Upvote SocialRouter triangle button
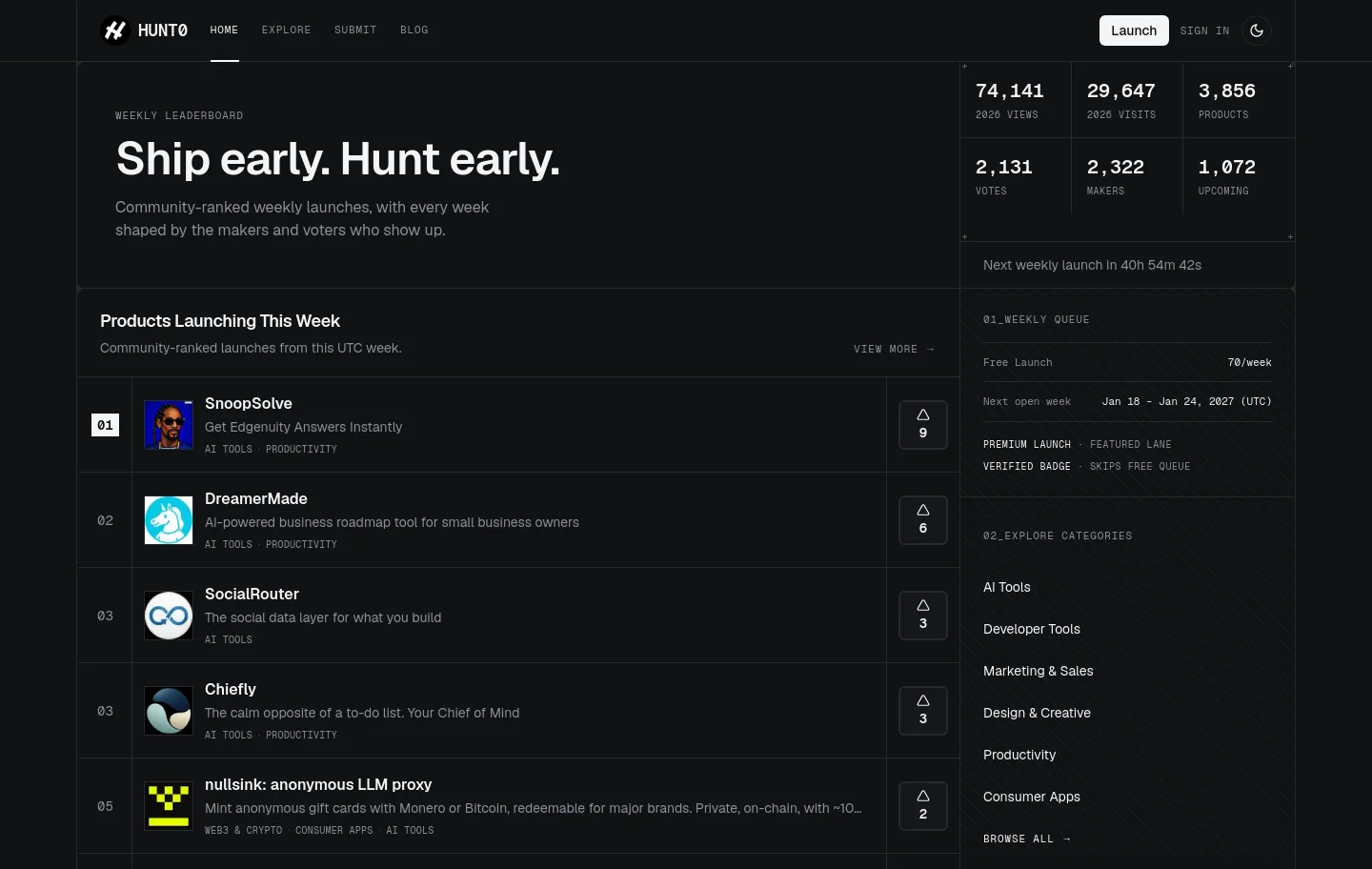This screenshot has width=1372, height=869. 923,616
